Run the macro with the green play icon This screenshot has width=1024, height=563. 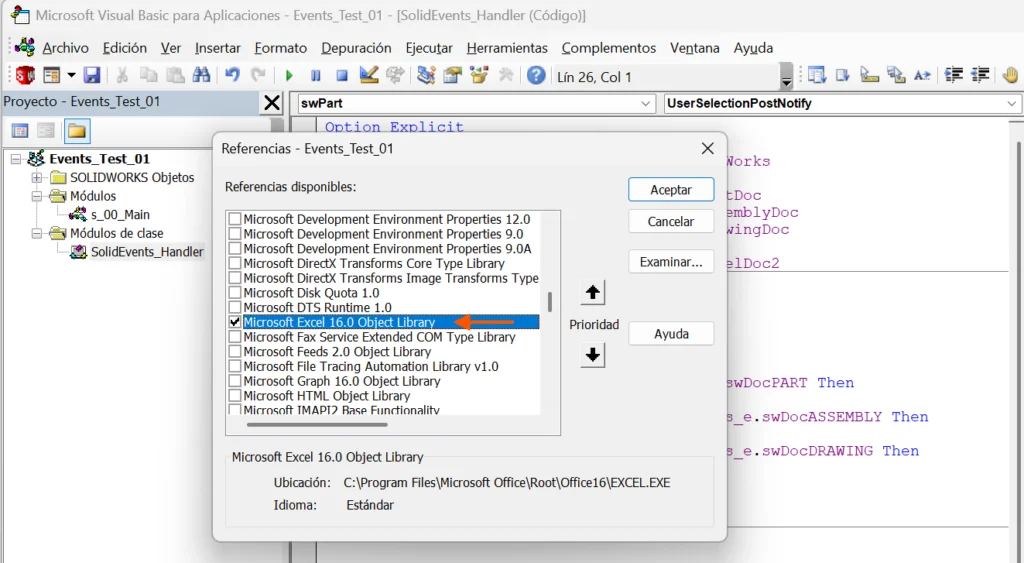tap(289, 76)
